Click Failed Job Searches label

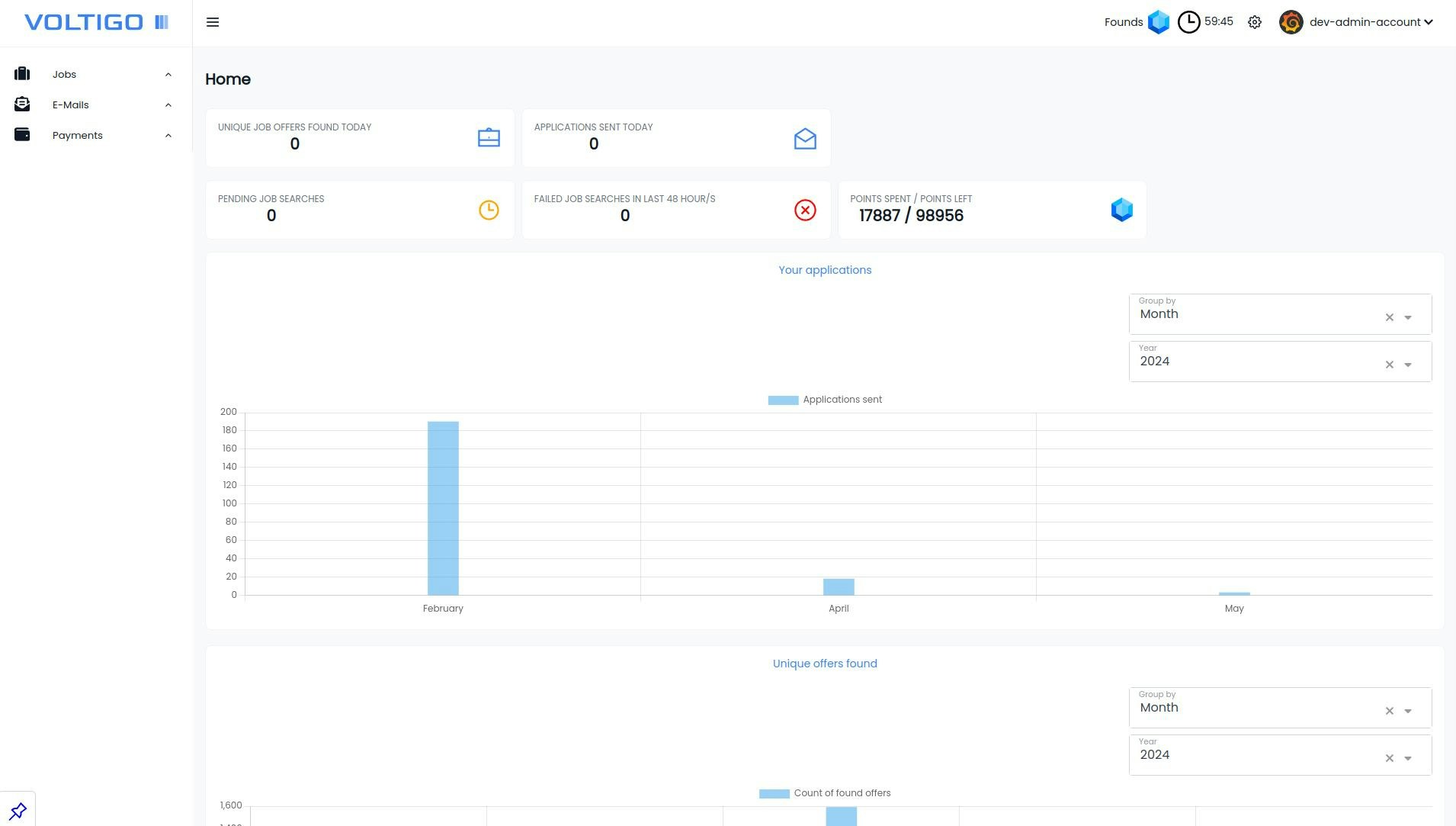pos(624,199)
